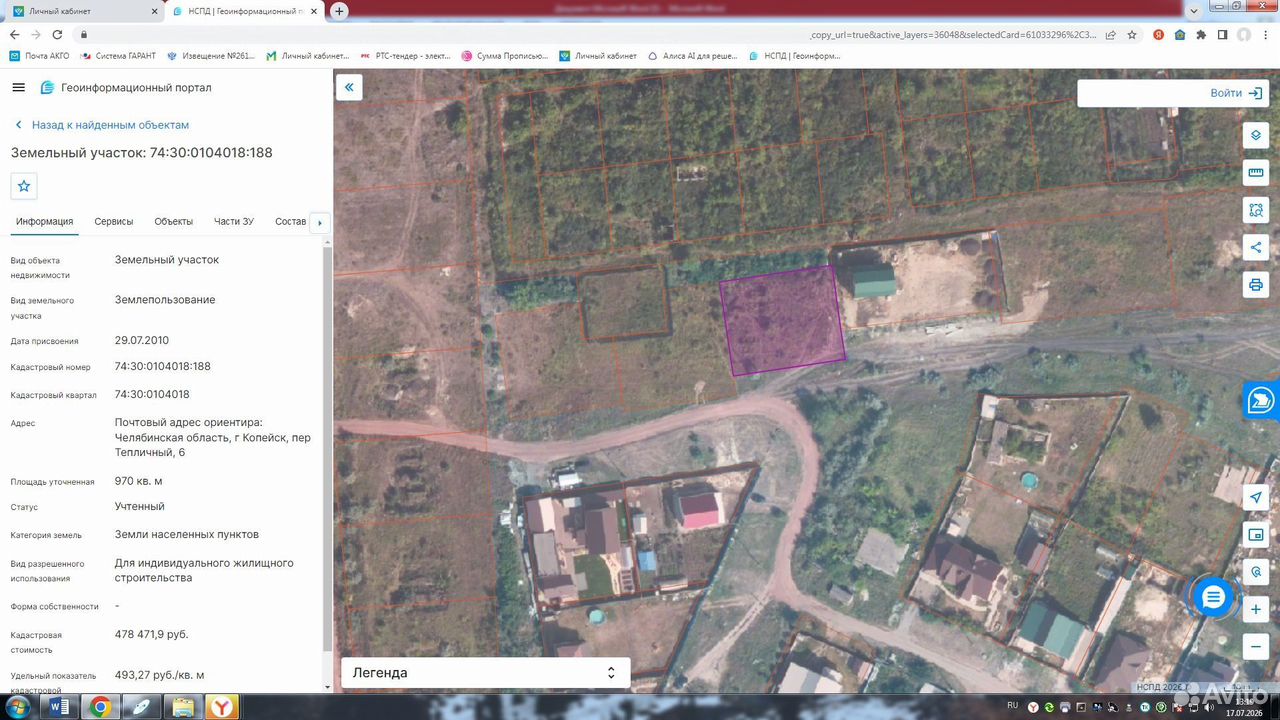Click the Войти login button
This screenshot has width=1280, height=720.
click(x=1236, y=93)
